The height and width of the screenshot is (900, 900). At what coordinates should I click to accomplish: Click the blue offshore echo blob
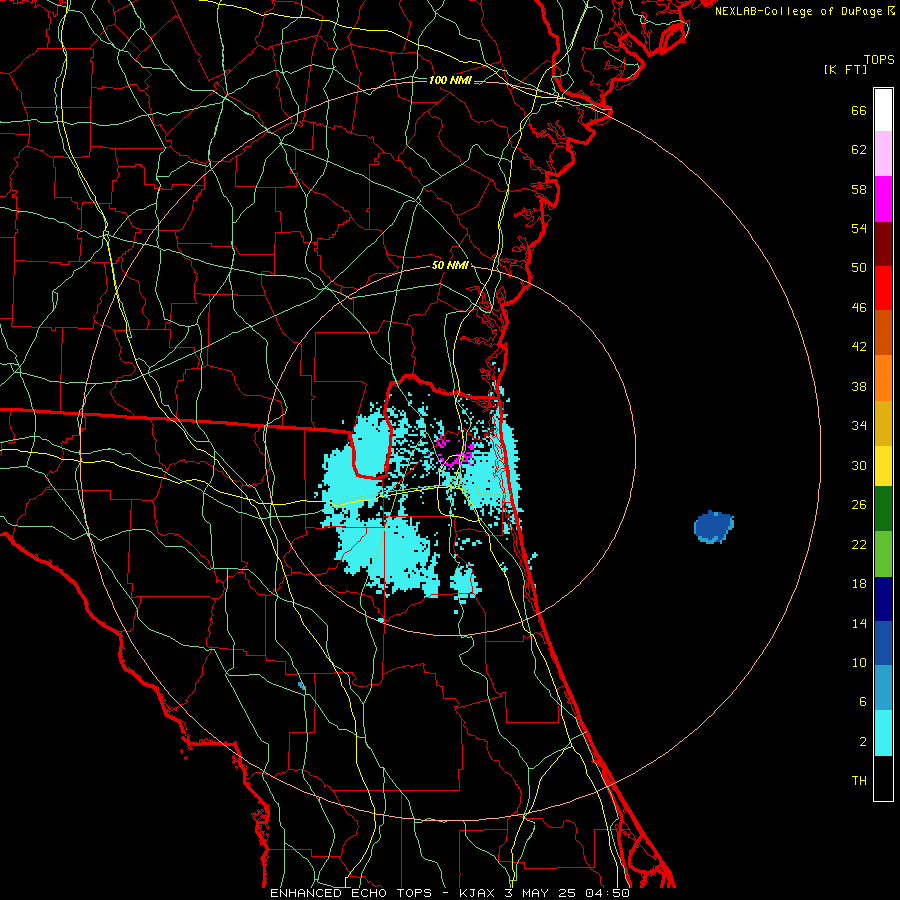[713, 526]
